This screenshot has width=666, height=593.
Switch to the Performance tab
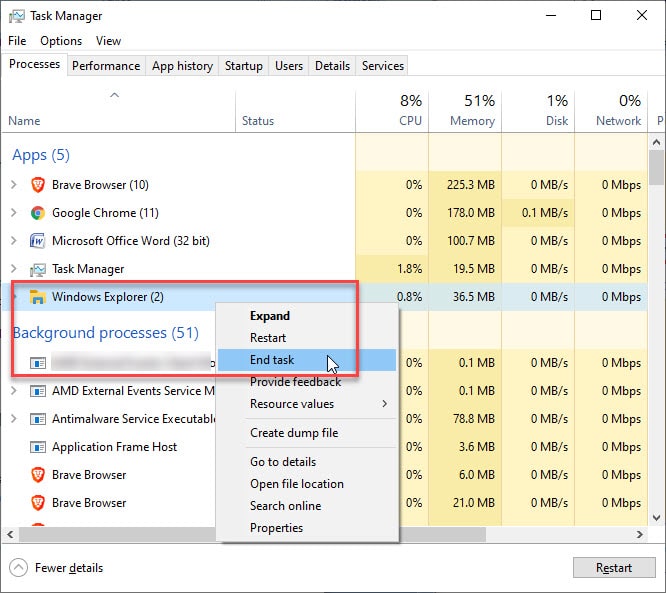click(x=106, y=66)
